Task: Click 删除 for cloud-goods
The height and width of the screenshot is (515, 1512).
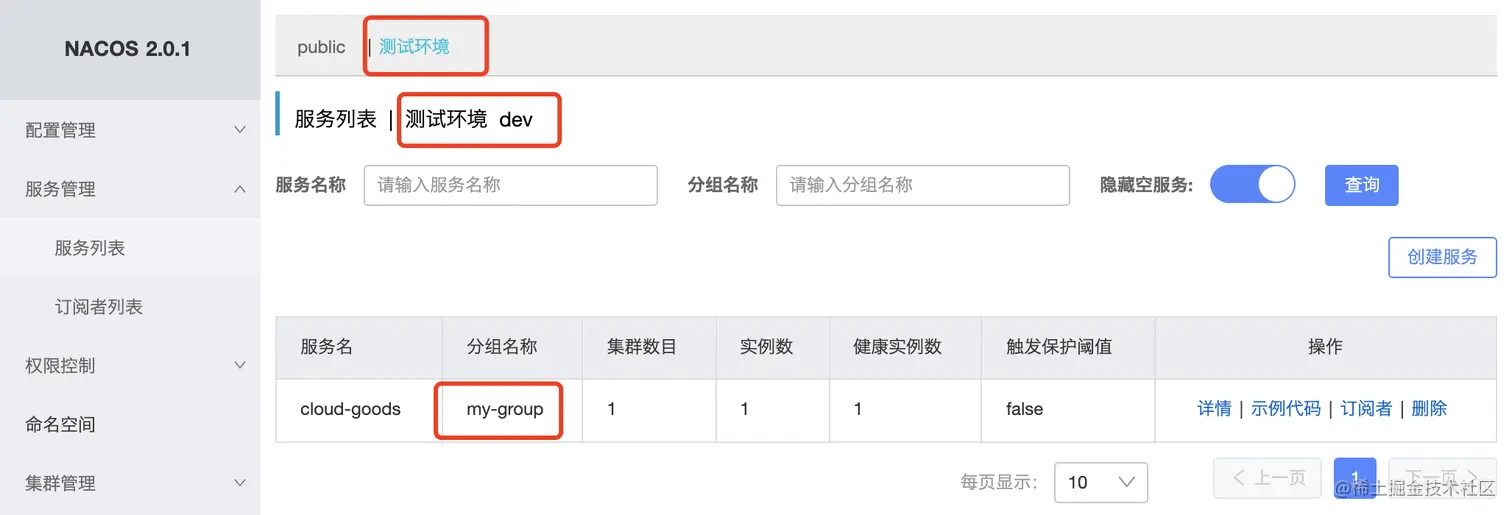Action: (x=1429, y=409)
